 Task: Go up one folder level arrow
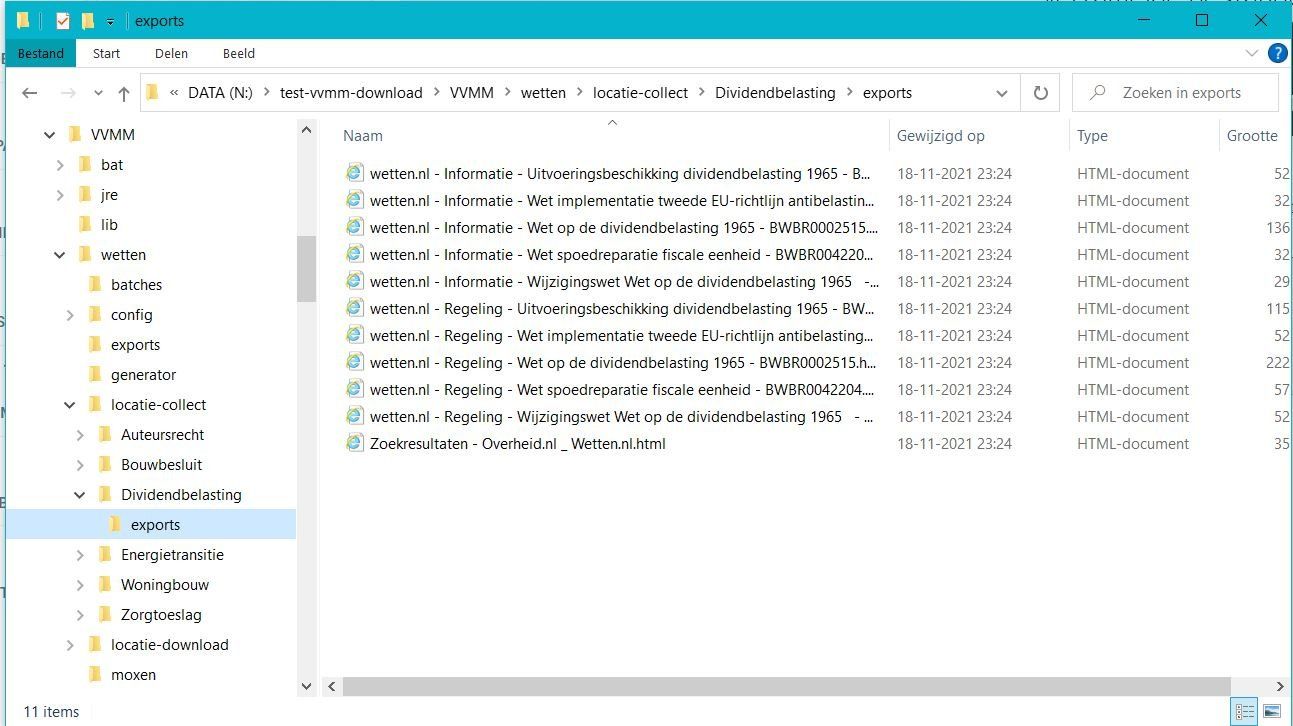tap(124, 93)
